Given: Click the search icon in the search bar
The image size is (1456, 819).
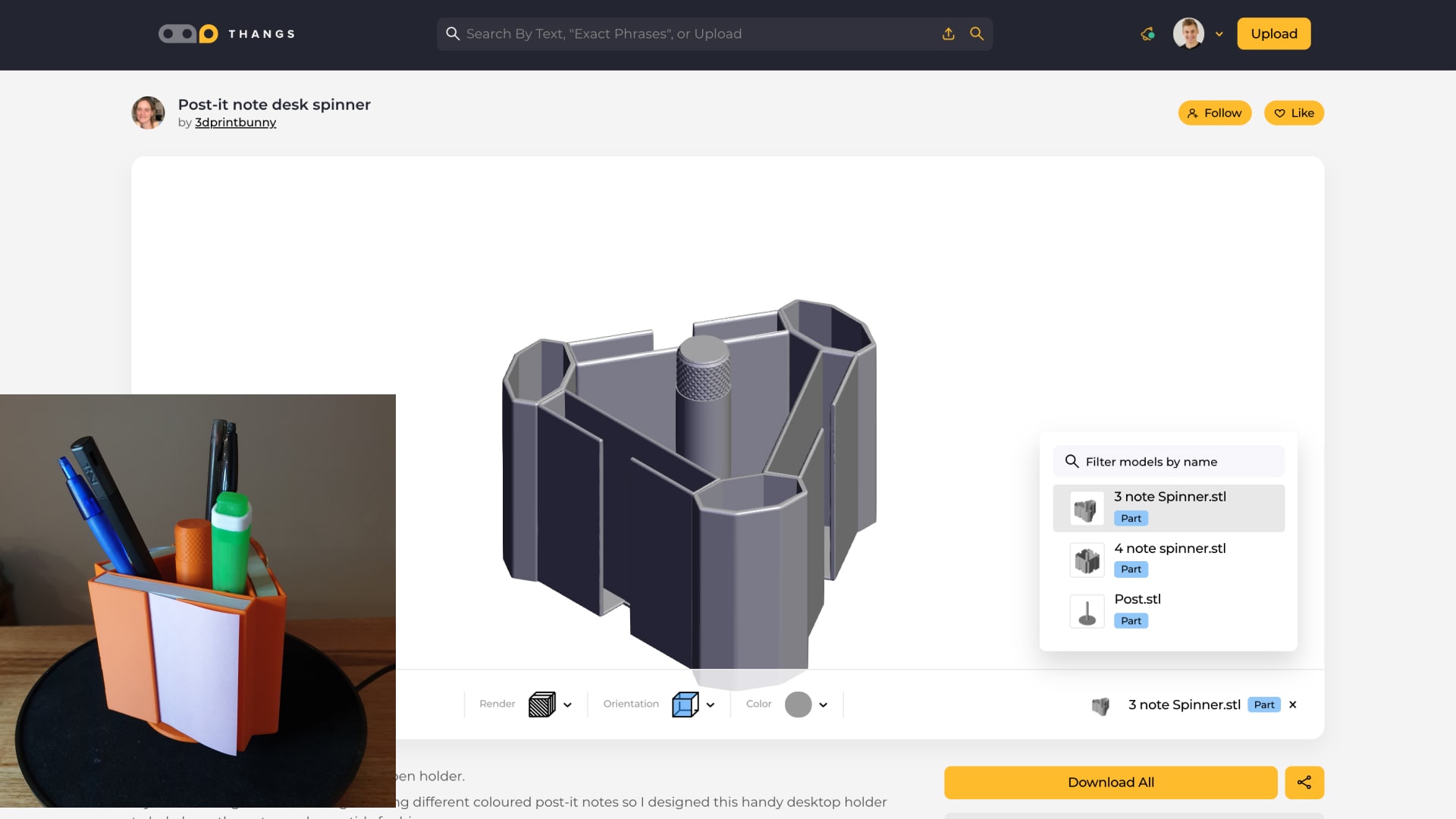Looking at the screenshot, I should point(977,33).
